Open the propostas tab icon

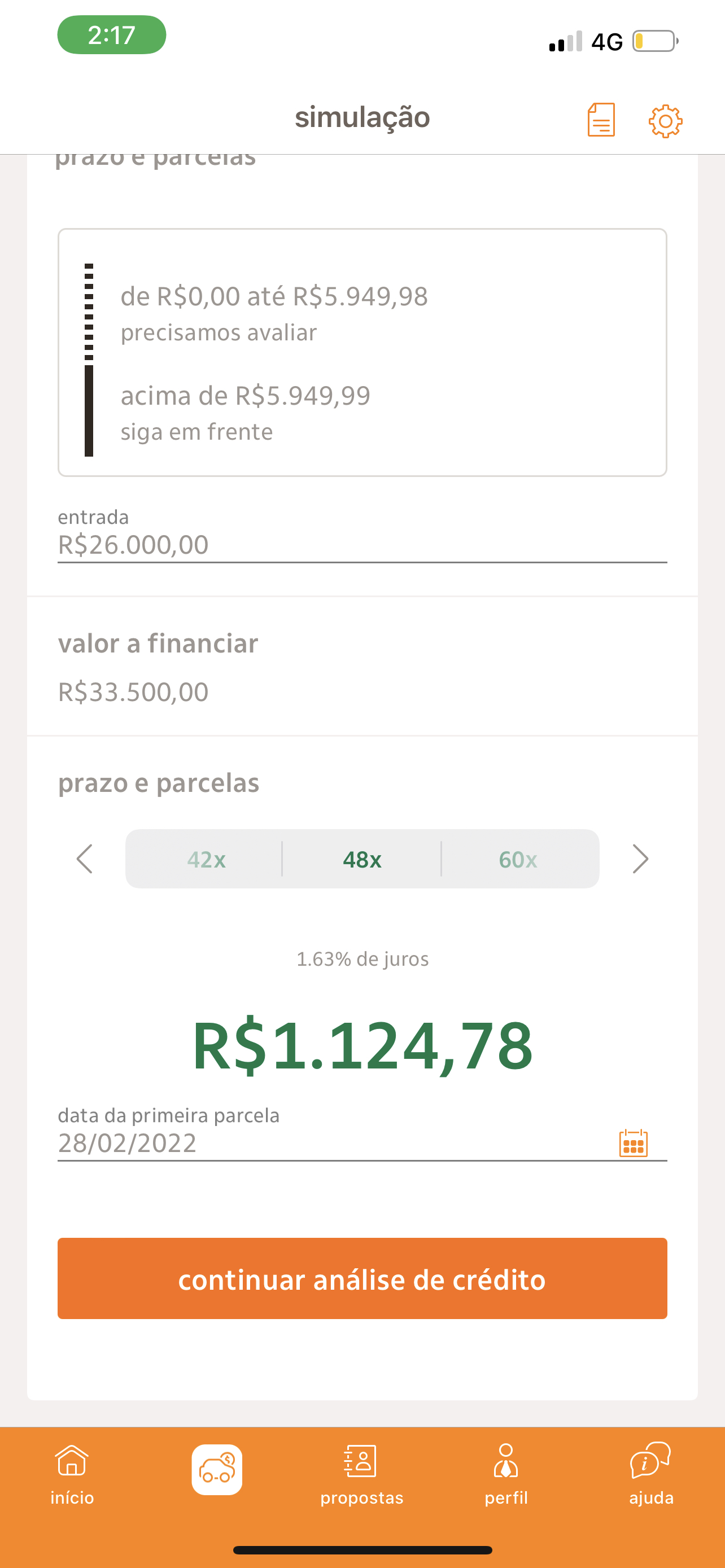pyautogui.click(x=361, y=1462)
